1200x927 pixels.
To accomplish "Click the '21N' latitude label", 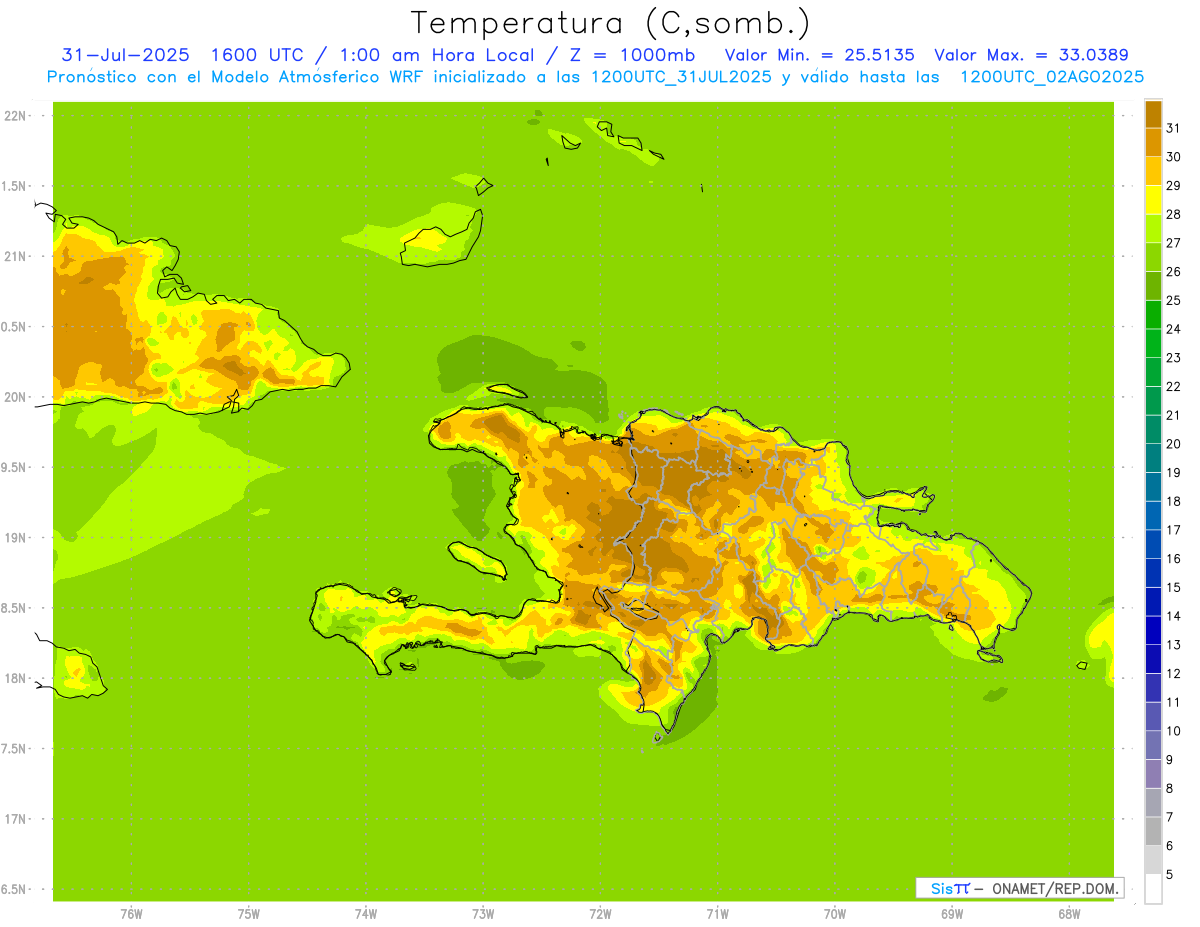I will tap(15, 256).
